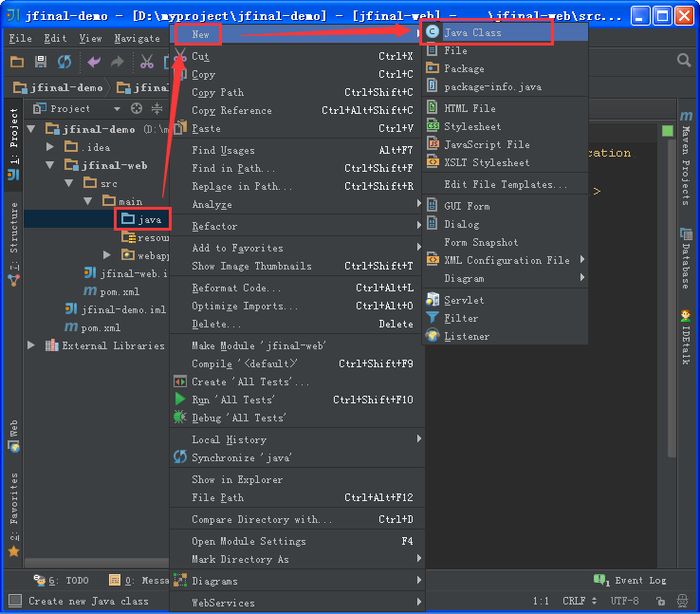Click the Save All toolbar icon
The image size is (700, 614).
(x=41, y=62)
